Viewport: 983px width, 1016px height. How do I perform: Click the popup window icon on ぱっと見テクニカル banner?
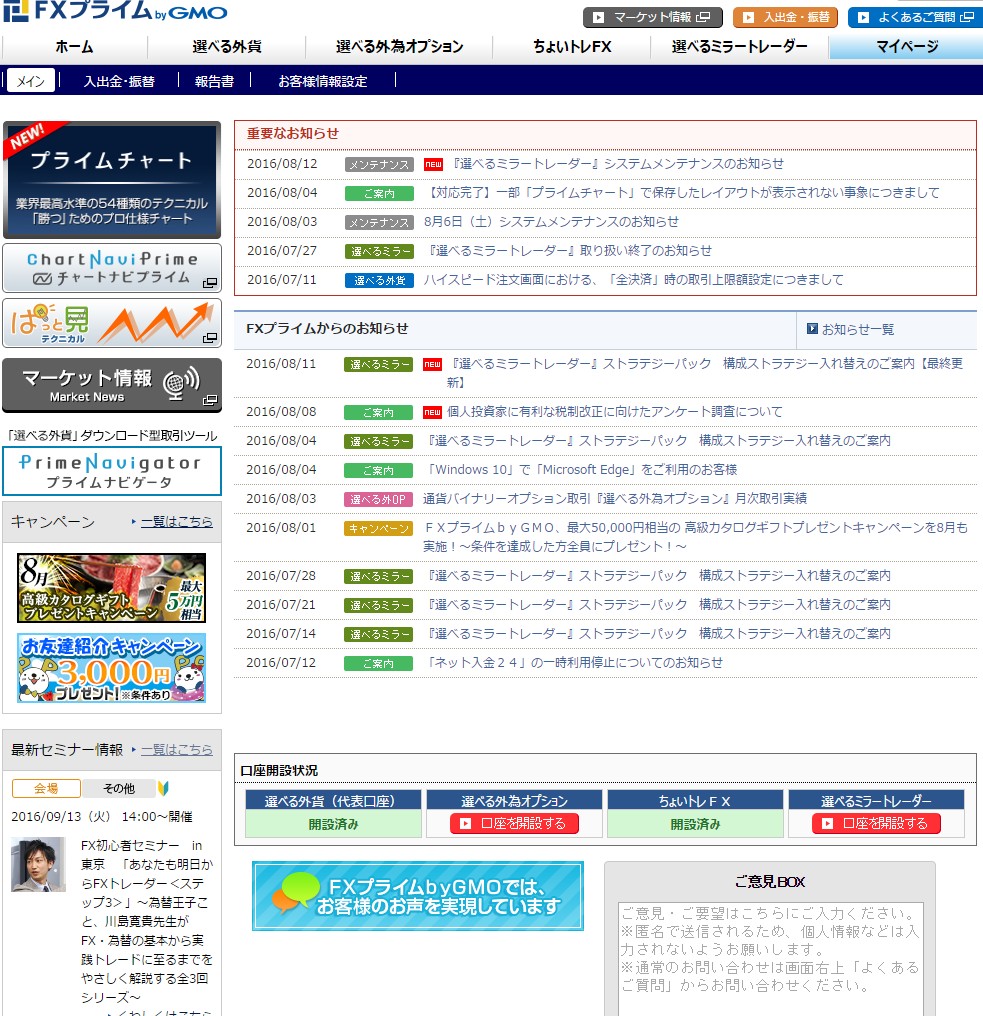[x=209, y=338]
